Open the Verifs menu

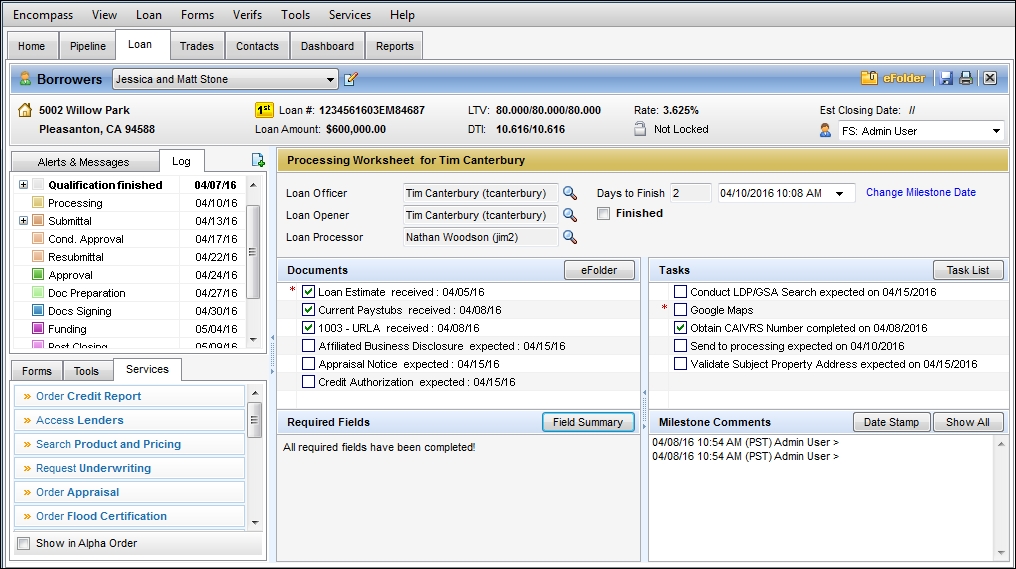(x=247, y=15)
